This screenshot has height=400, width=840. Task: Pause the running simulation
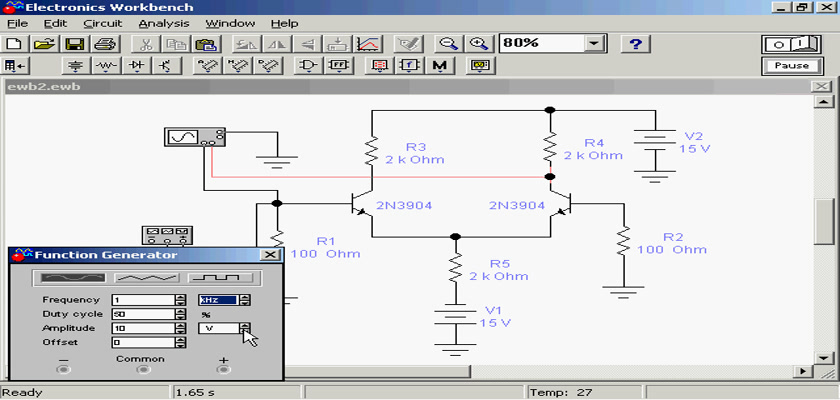tap(791, 66)
